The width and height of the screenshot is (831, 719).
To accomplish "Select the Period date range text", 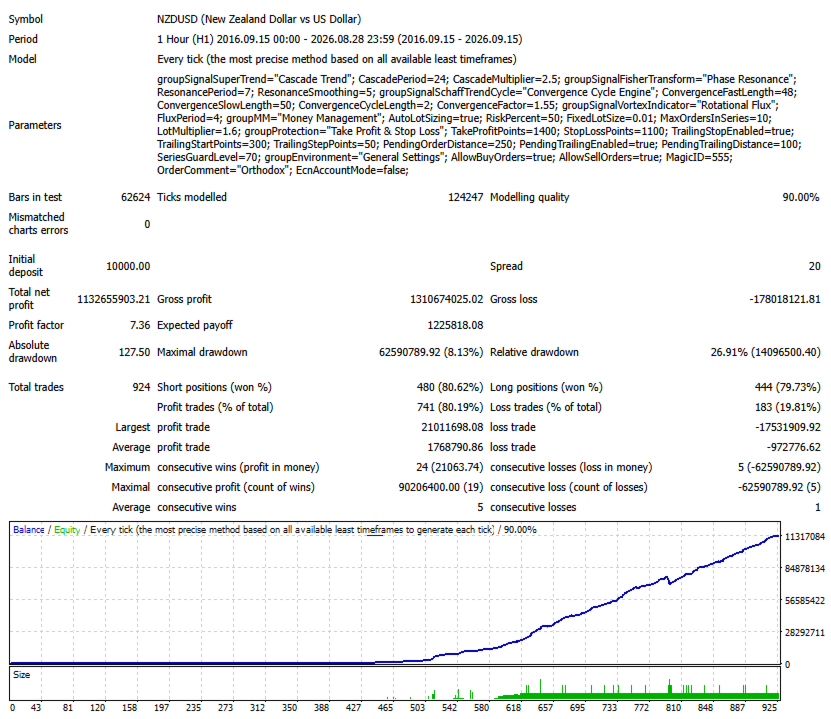I will click(x=340, y=39).
